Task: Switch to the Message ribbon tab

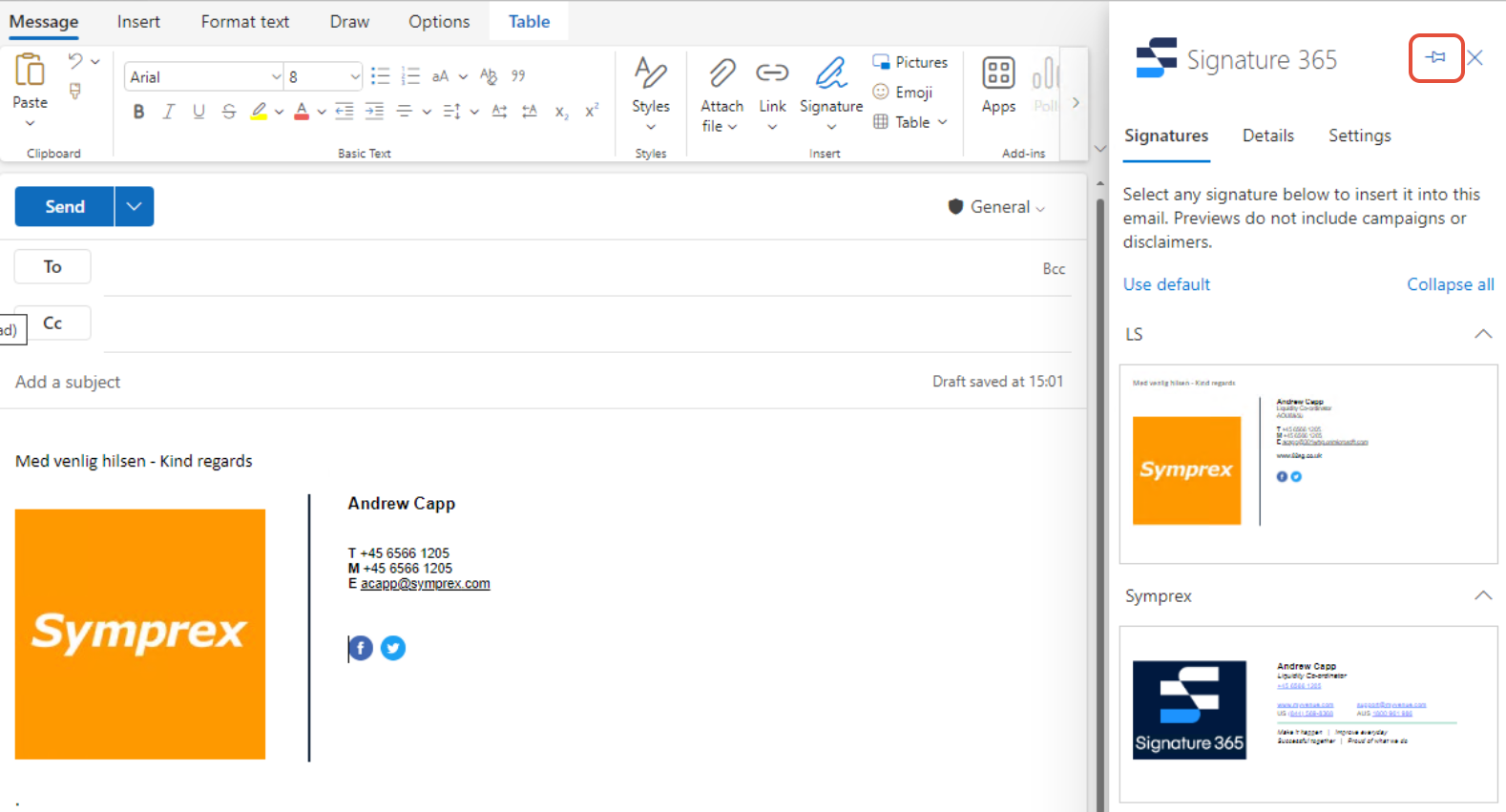Action: click(44, 21)
